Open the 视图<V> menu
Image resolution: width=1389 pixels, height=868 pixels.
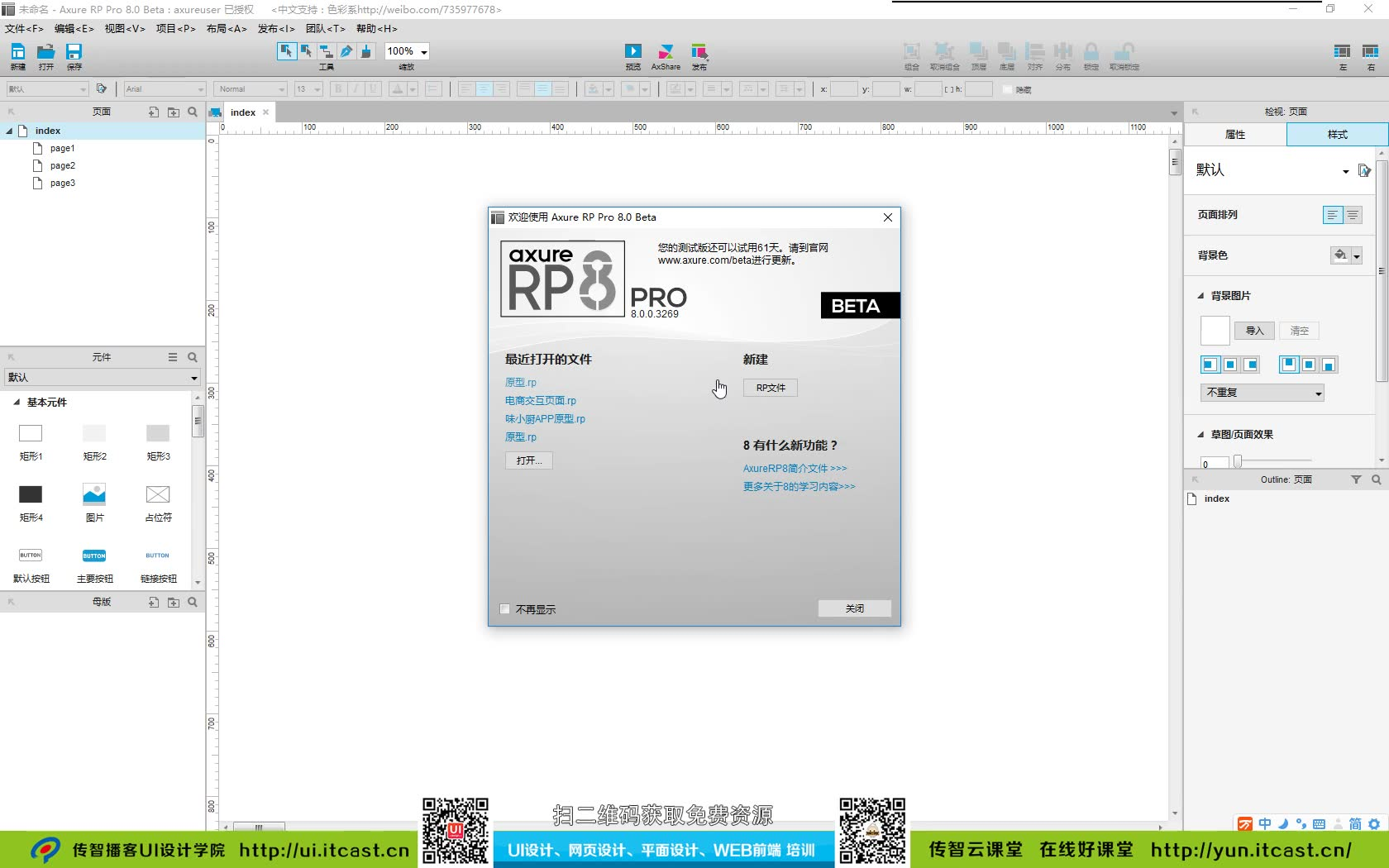pyautogui.click(x=125, y=29)
